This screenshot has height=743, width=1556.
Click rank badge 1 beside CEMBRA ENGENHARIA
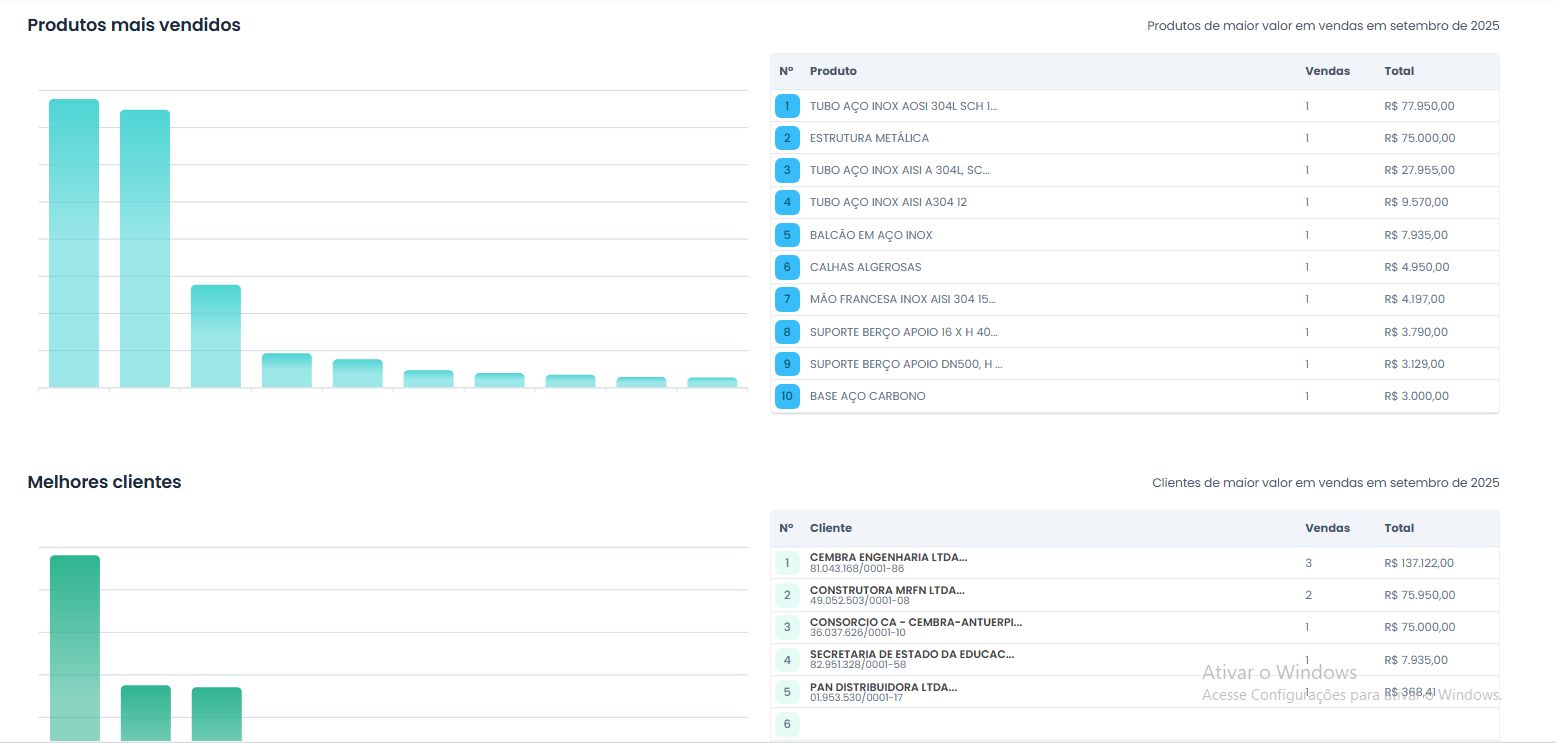click(787, 563)
